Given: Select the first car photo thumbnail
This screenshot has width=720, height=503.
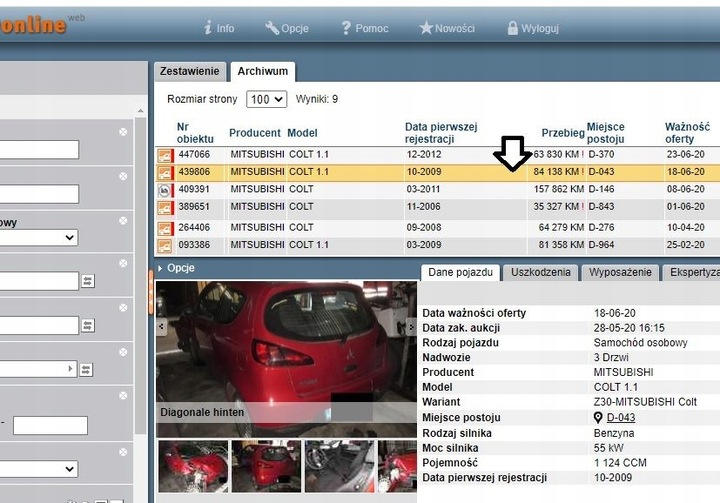Looking at the screenshot, I should tap(192, 465).
